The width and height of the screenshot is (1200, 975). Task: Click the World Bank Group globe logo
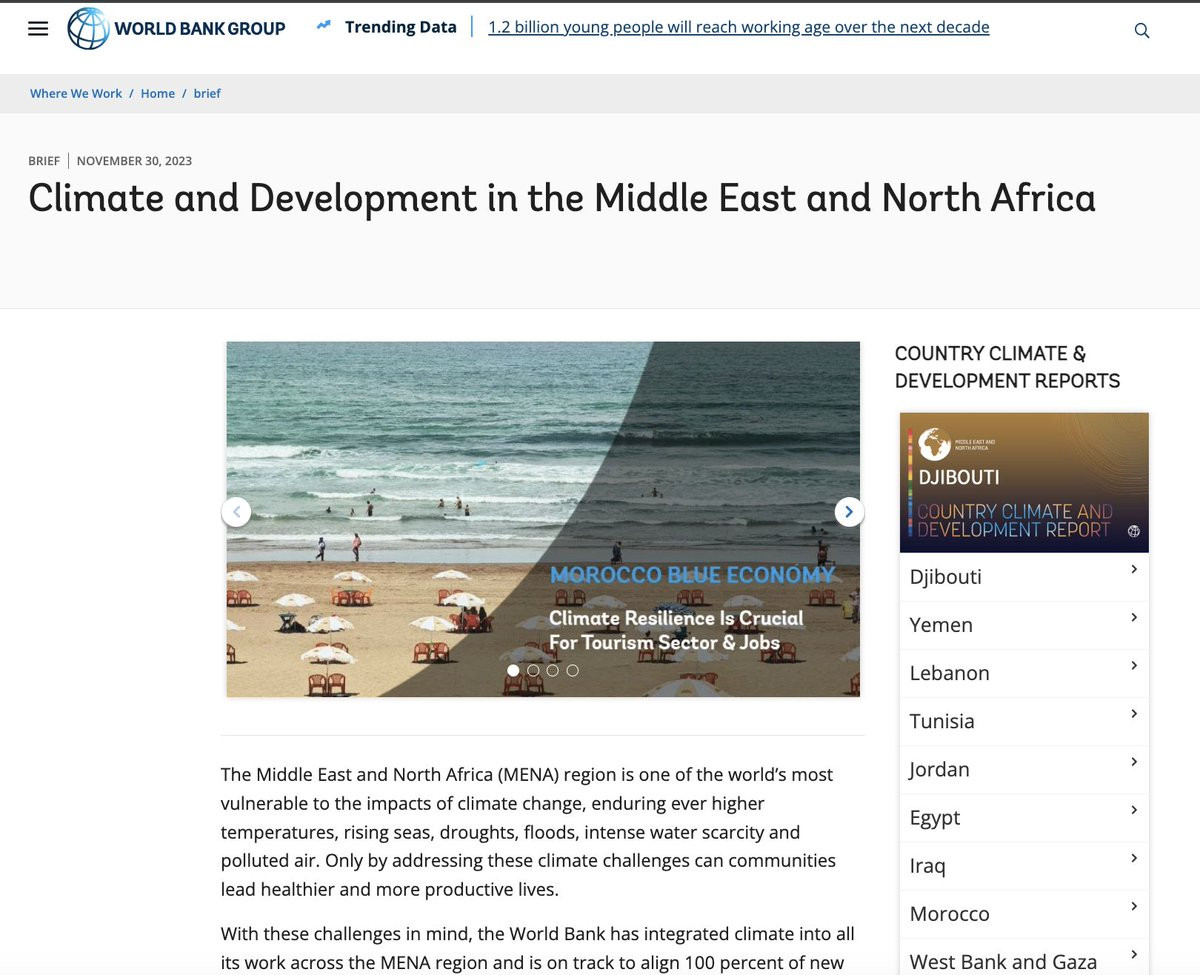(88, 28)
